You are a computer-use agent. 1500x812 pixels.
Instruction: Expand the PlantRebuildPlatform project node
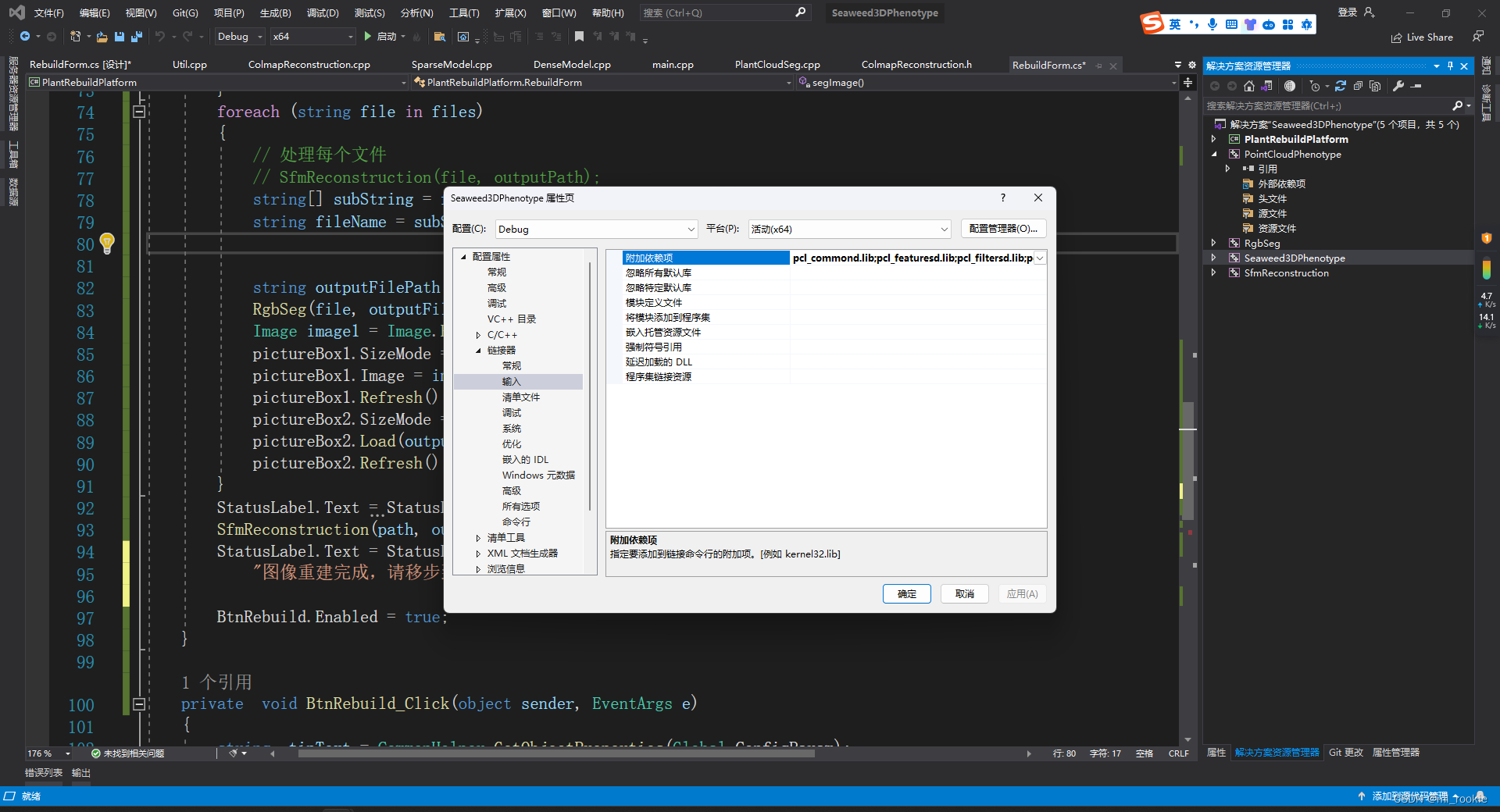1213,139
